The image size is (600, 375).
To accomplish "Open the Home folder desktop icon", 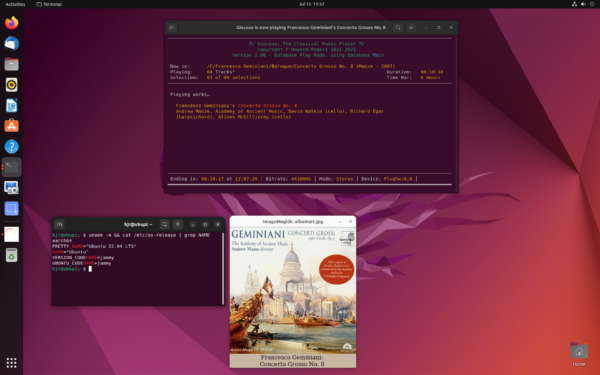I will [x=579, y=353].
